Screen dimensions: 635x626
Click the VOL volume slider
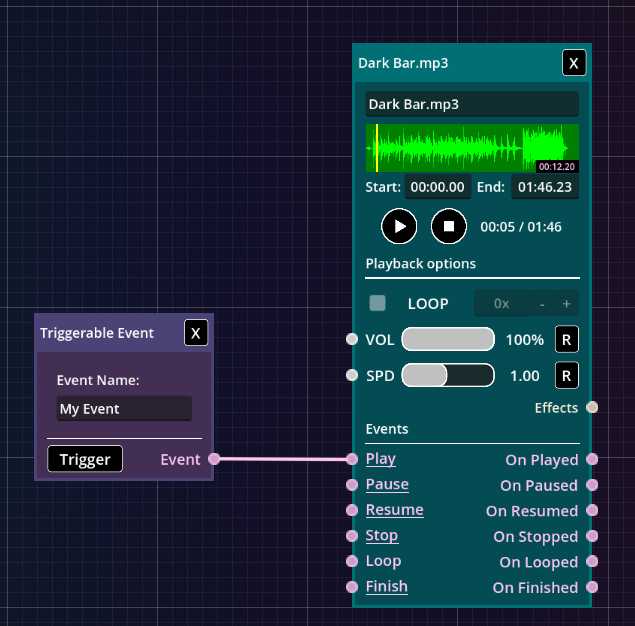[448, 340]
